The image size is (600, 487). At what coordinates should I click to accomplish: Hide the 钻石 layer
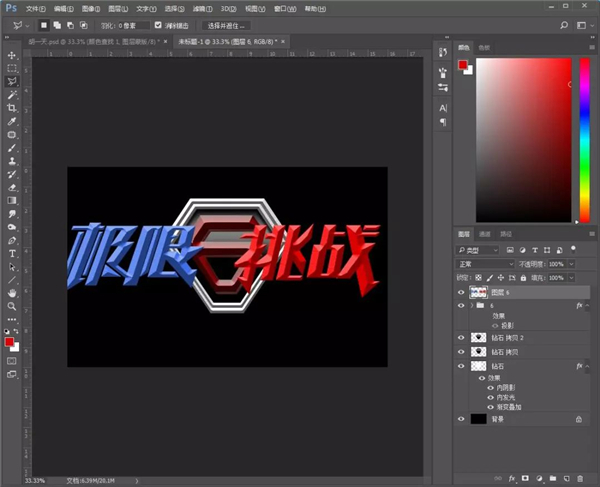tap(461, 366)
